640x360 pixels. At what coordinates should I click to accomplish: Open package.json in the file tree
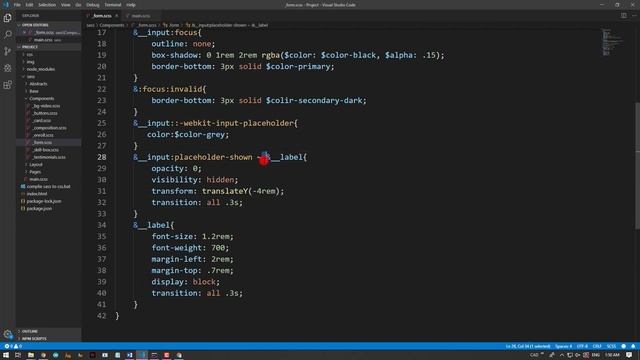tap(39, 209)
